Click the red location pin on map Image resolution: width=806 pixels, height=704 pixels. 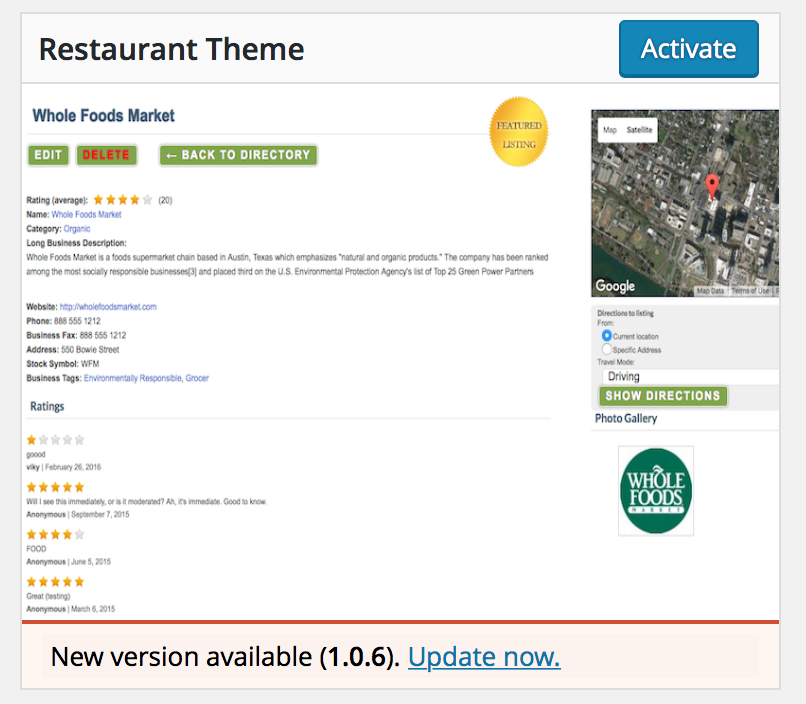point(712,186)
